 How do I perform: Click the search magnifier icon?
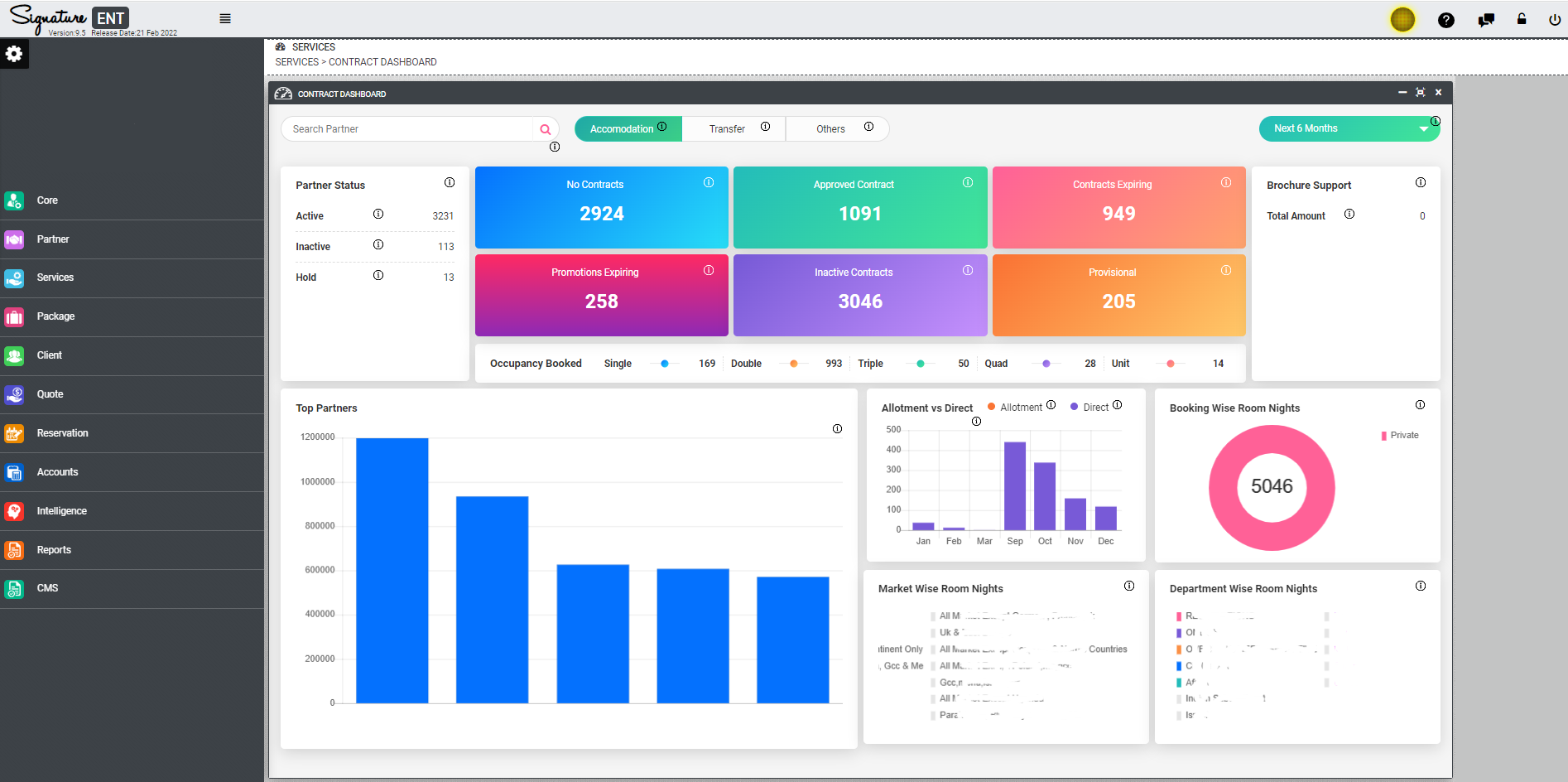[x=546, y=129]
